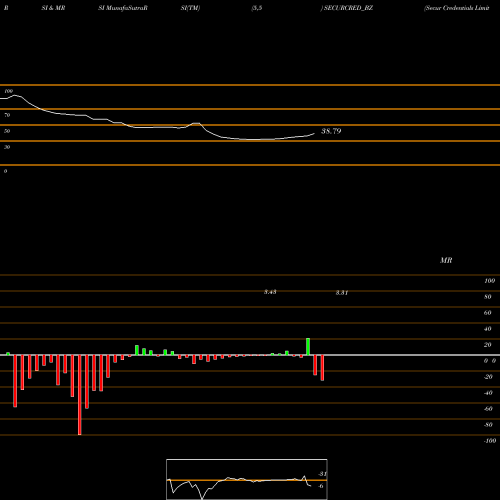
Task: Click the 50 level label on RSI axis
Action: tap(7, 131)
